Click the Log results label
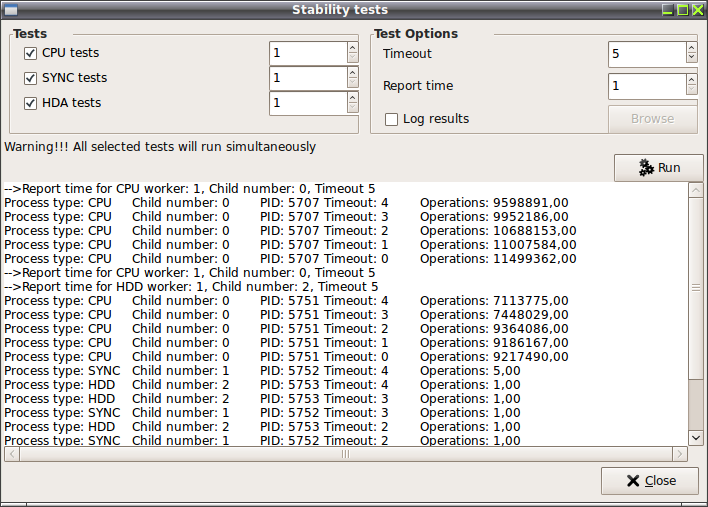The height and width of the screenshot is (507, 708). [436, 119]
